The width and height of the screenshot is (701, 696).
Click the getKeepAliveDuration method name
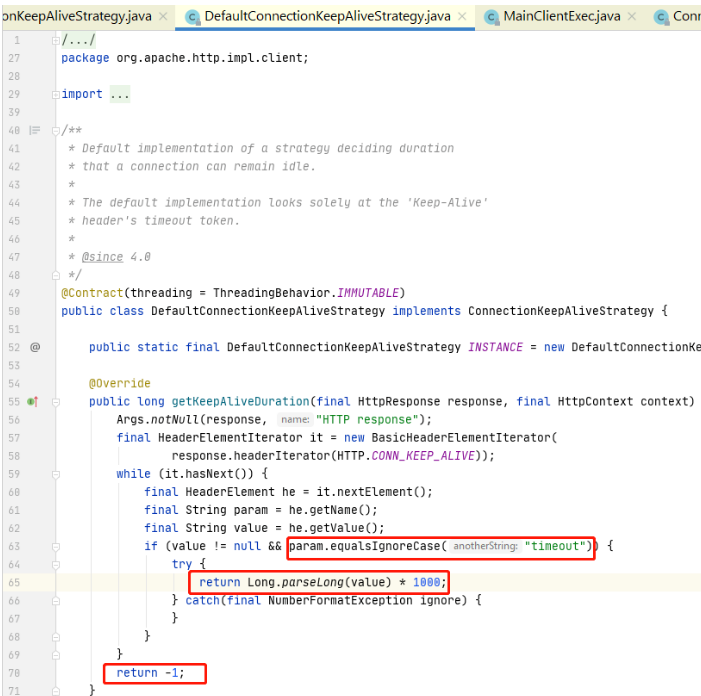click(x=241, y=401)
